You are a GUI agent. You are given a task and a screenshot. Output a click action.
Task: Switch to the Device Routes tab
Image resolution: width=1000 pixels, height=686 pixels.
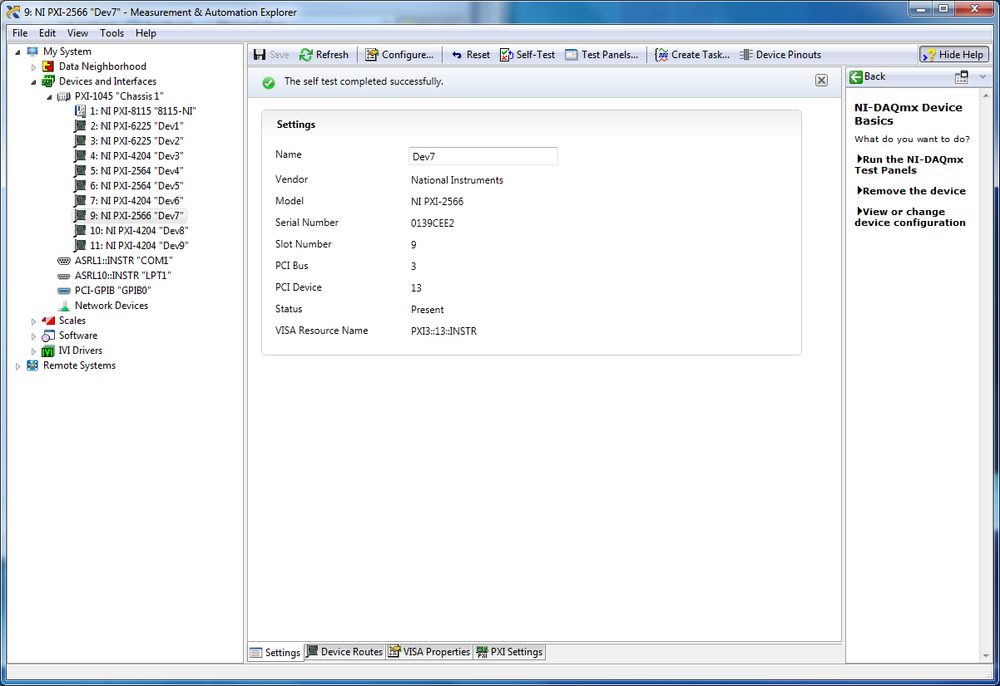(345, 652)
